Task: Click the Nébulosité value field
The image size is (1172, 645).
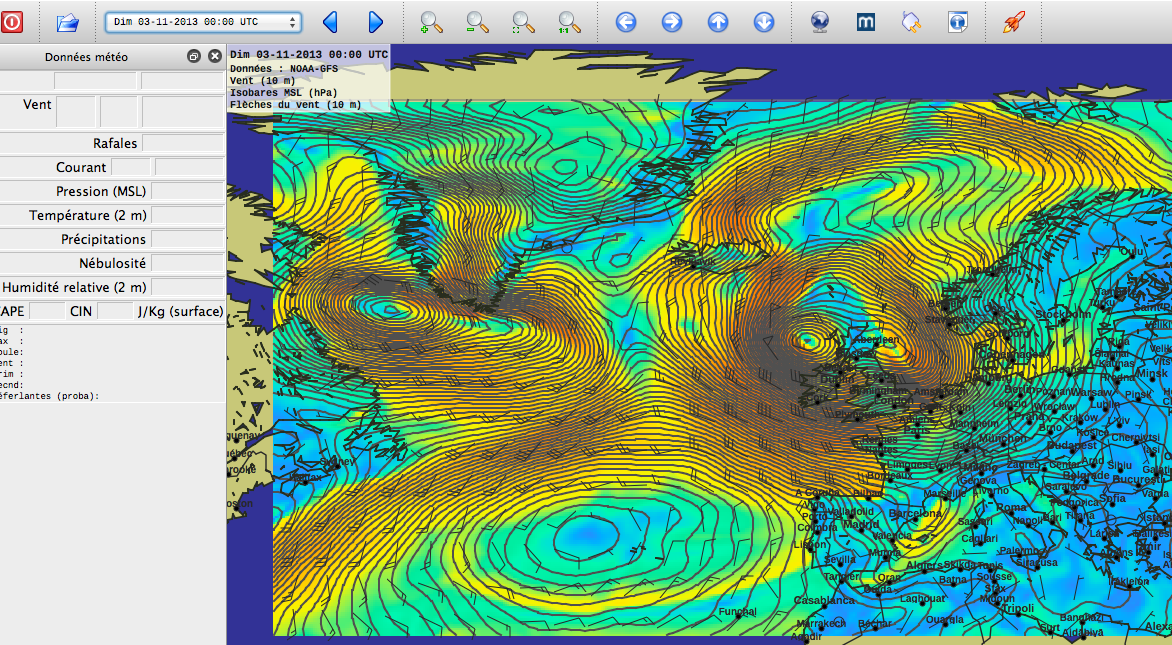Action: (x=188, y=263)
